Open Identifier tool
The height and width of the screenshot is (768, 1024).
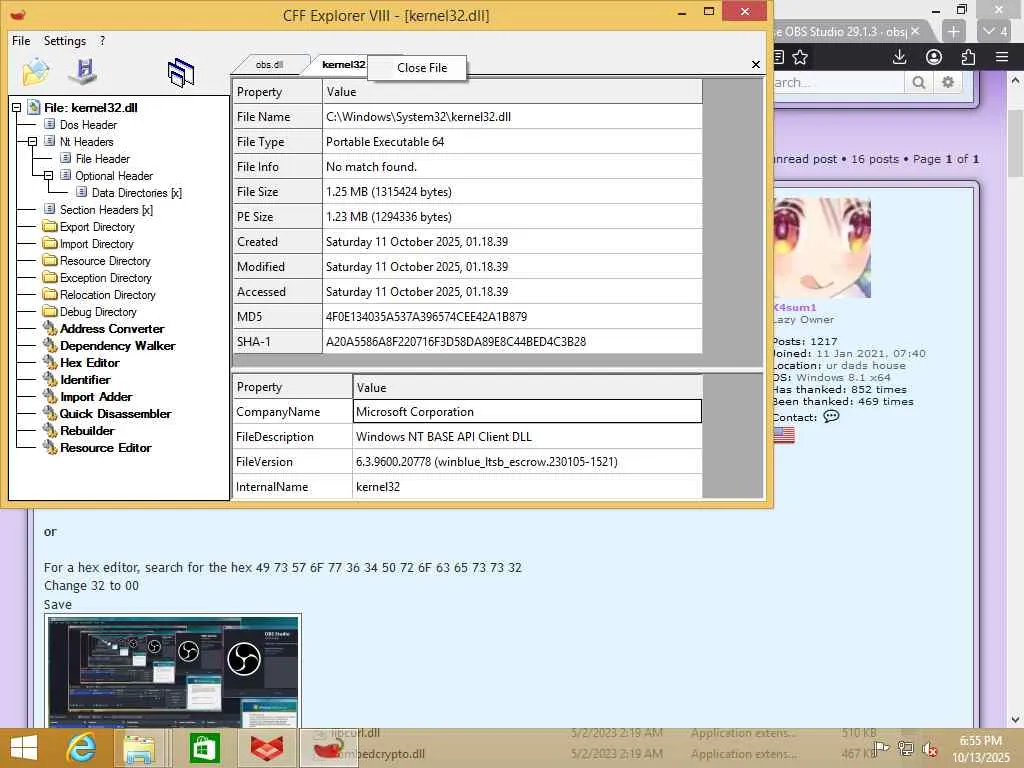(x=85, y=380)
